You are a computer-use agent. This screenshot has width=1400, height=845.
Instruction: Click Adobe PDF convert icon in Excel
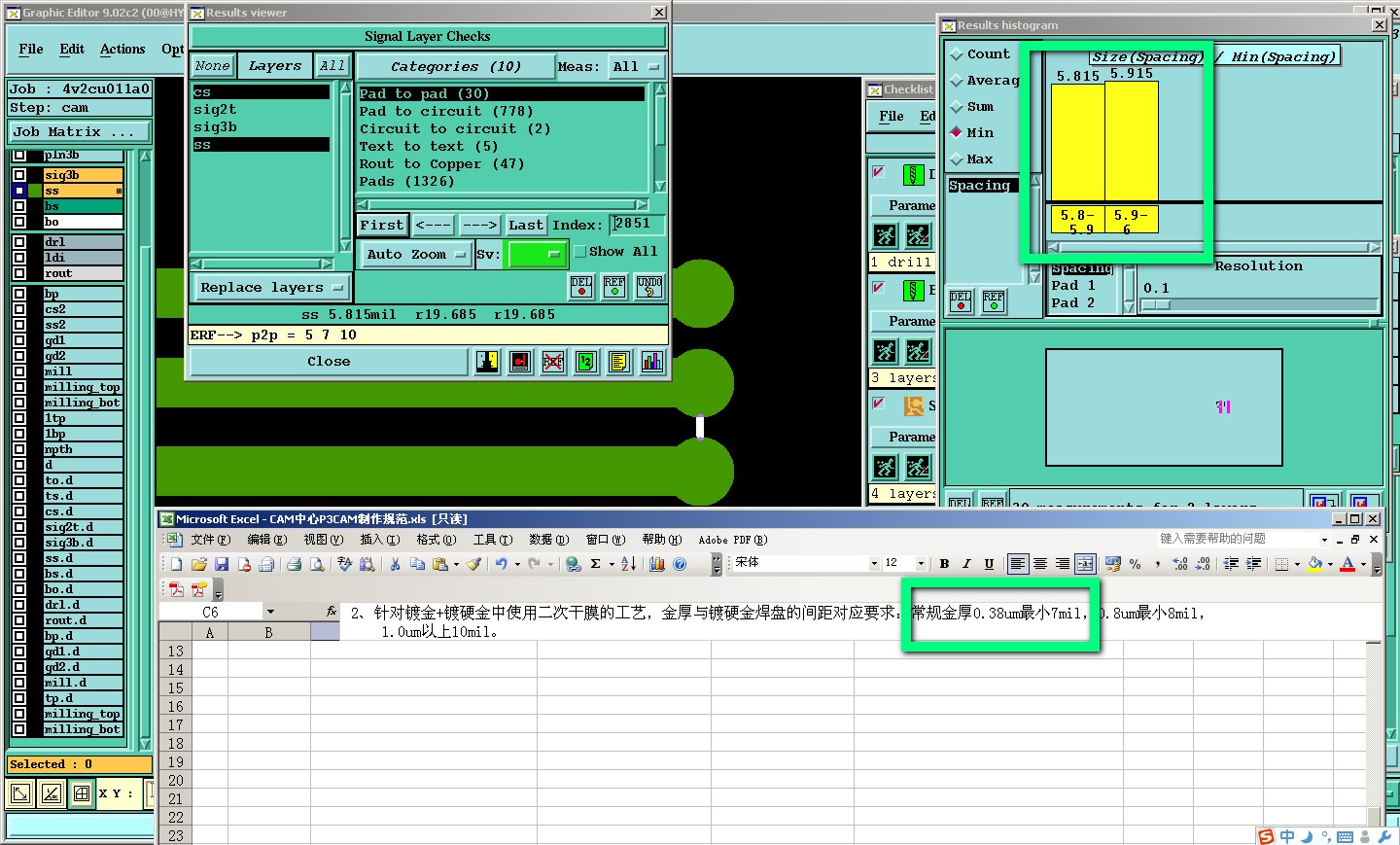(x=176, y=589)
